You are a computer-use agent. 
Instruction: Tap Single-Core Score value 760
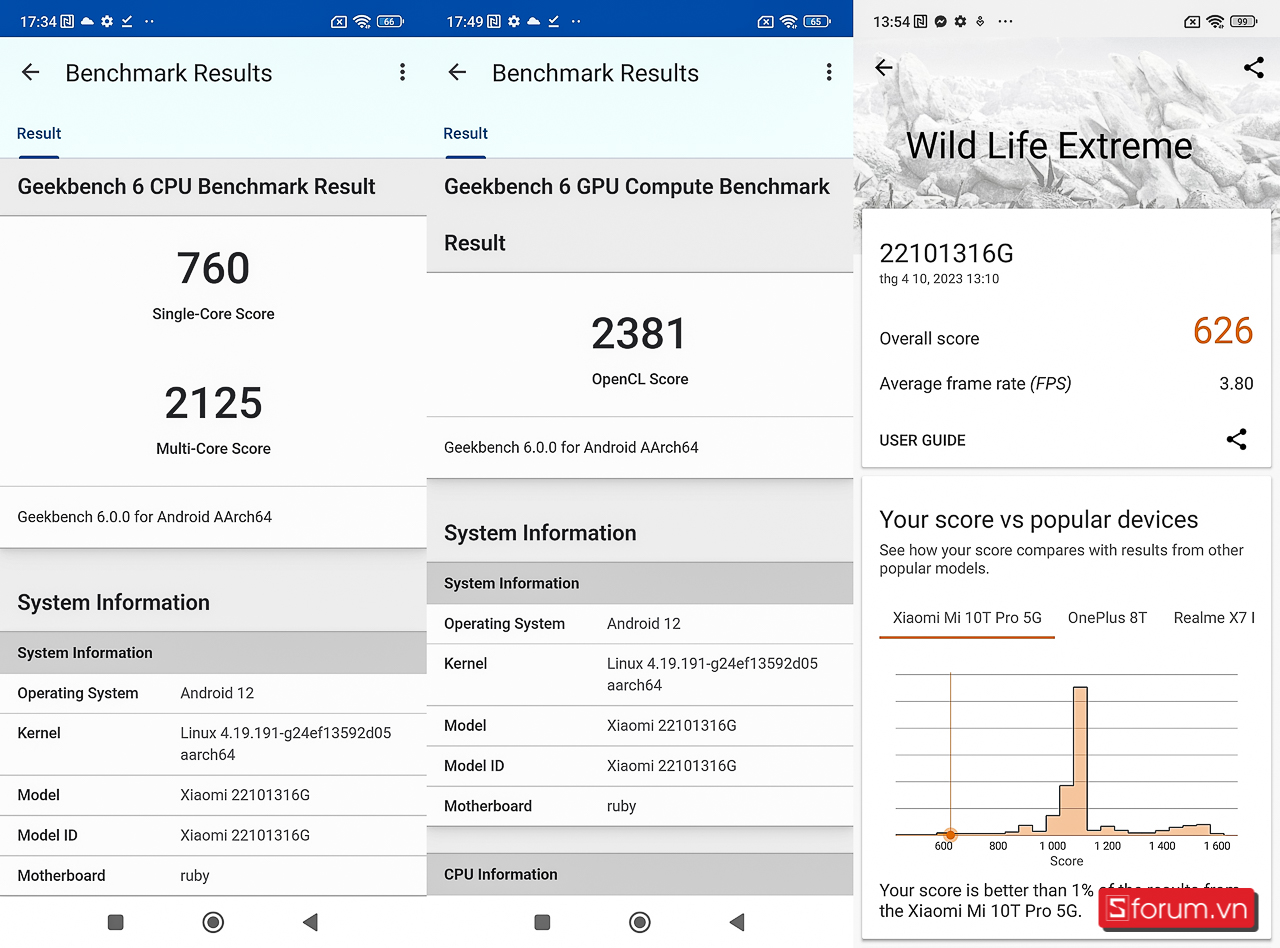pos(213,268)
